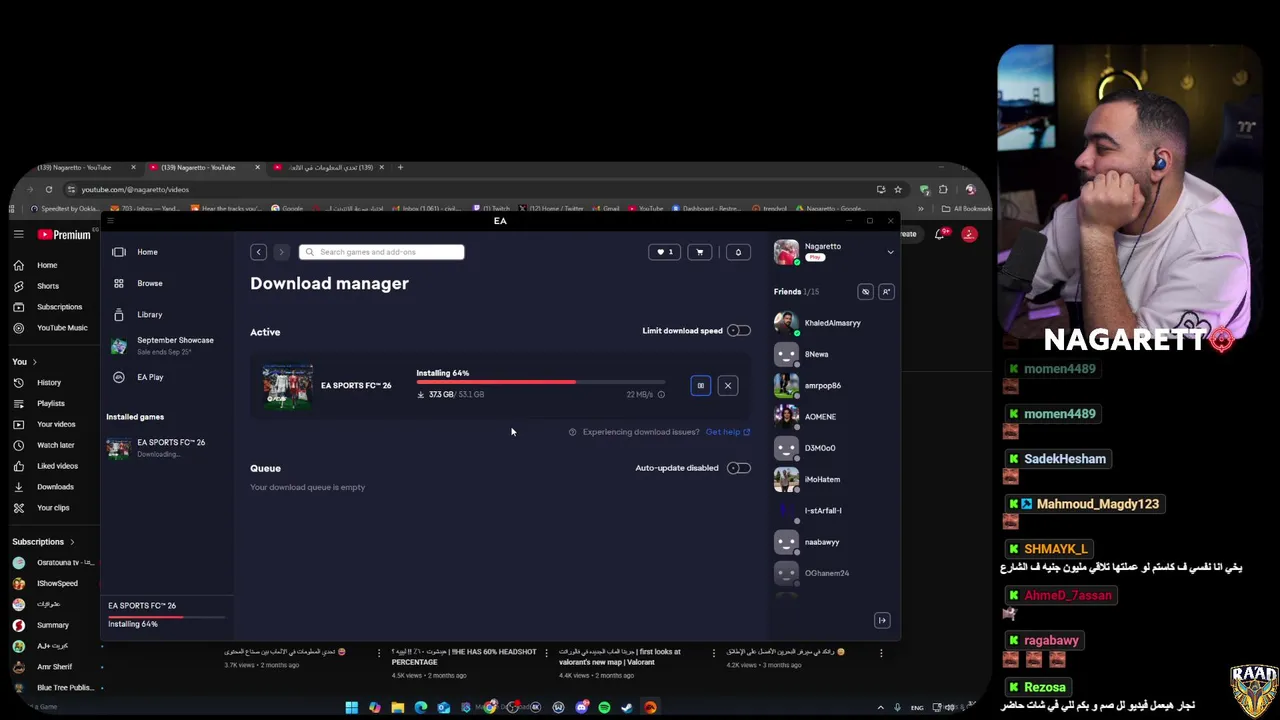Open EA notifications bell
The width and height of the screenshot is (1280, 720).
point(738,252)
